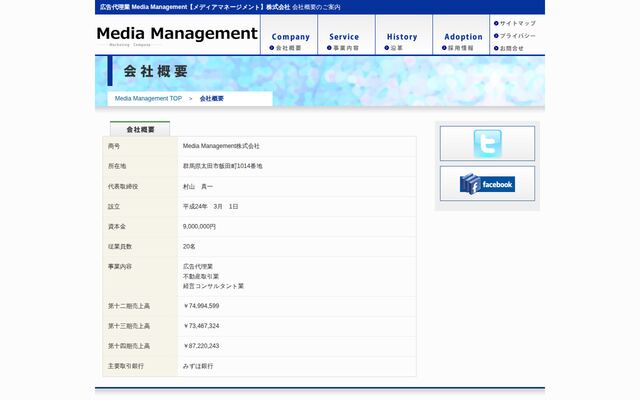This screenshot has width=640, height=400.
Task: Click 会社概要 in breadcrumb
Action: (x=211, y=98)
